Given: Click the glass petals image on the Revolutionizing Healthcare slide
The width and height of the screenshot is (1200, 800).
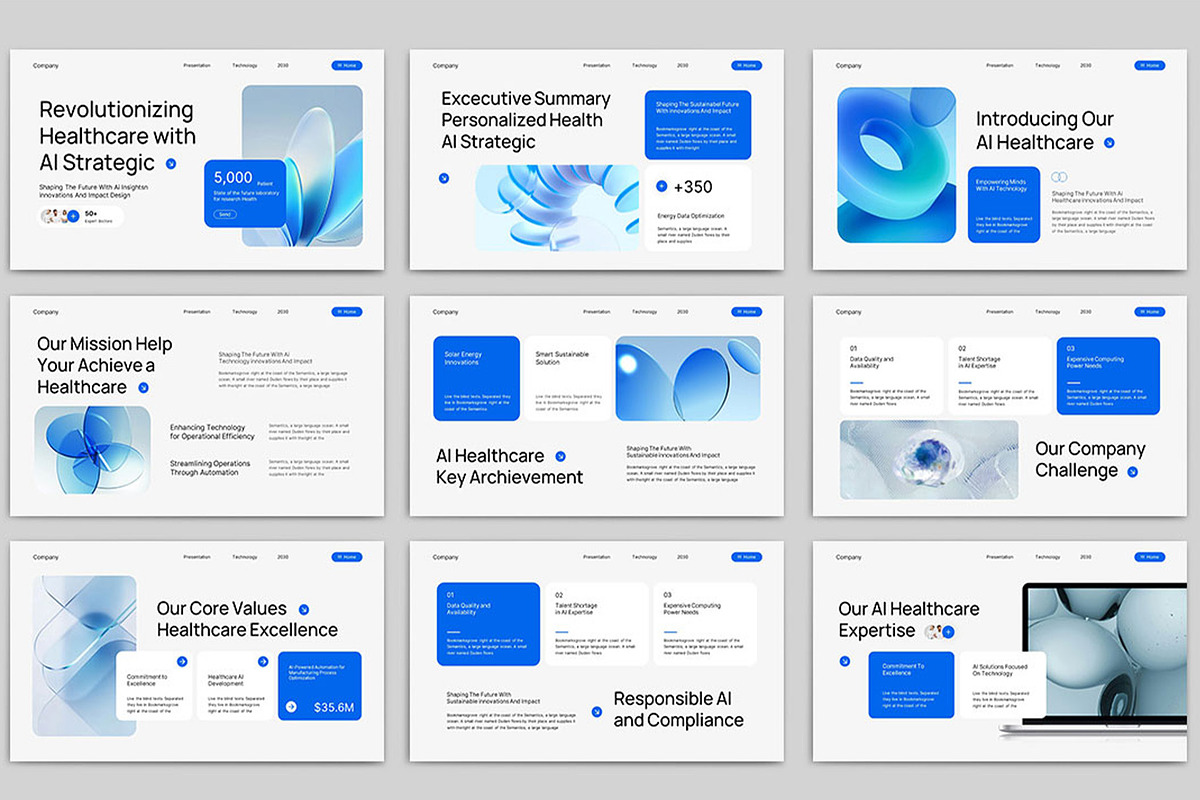Looking at the screenshot, I should (x=302, y=166).
